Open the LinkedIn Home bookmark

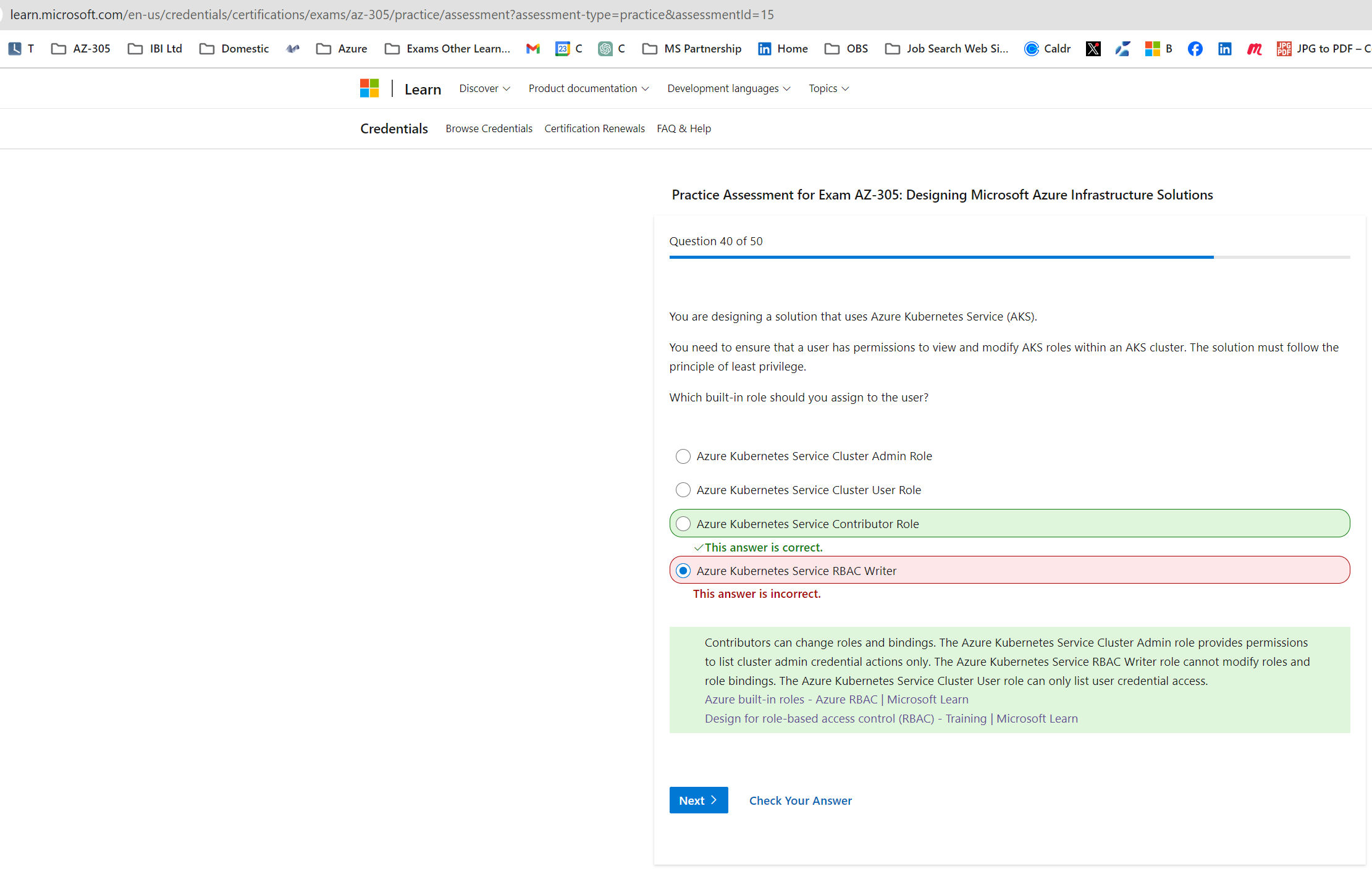pos(783,49)
